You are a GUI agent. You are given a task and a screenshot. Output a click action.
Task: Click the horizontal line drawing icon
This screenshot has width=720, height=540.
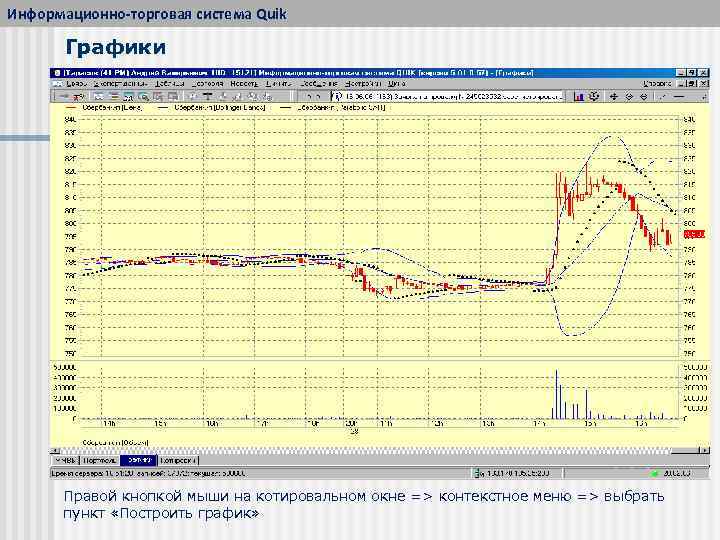click(679, 96)
